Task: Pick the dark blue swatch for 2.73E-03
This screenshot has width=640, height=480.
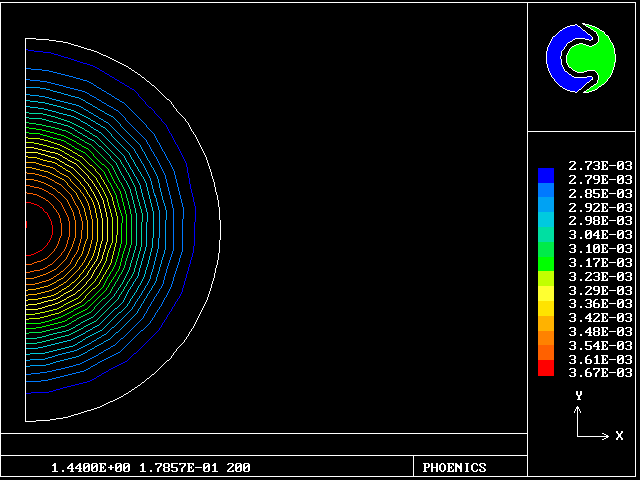Action: [545, 172]
